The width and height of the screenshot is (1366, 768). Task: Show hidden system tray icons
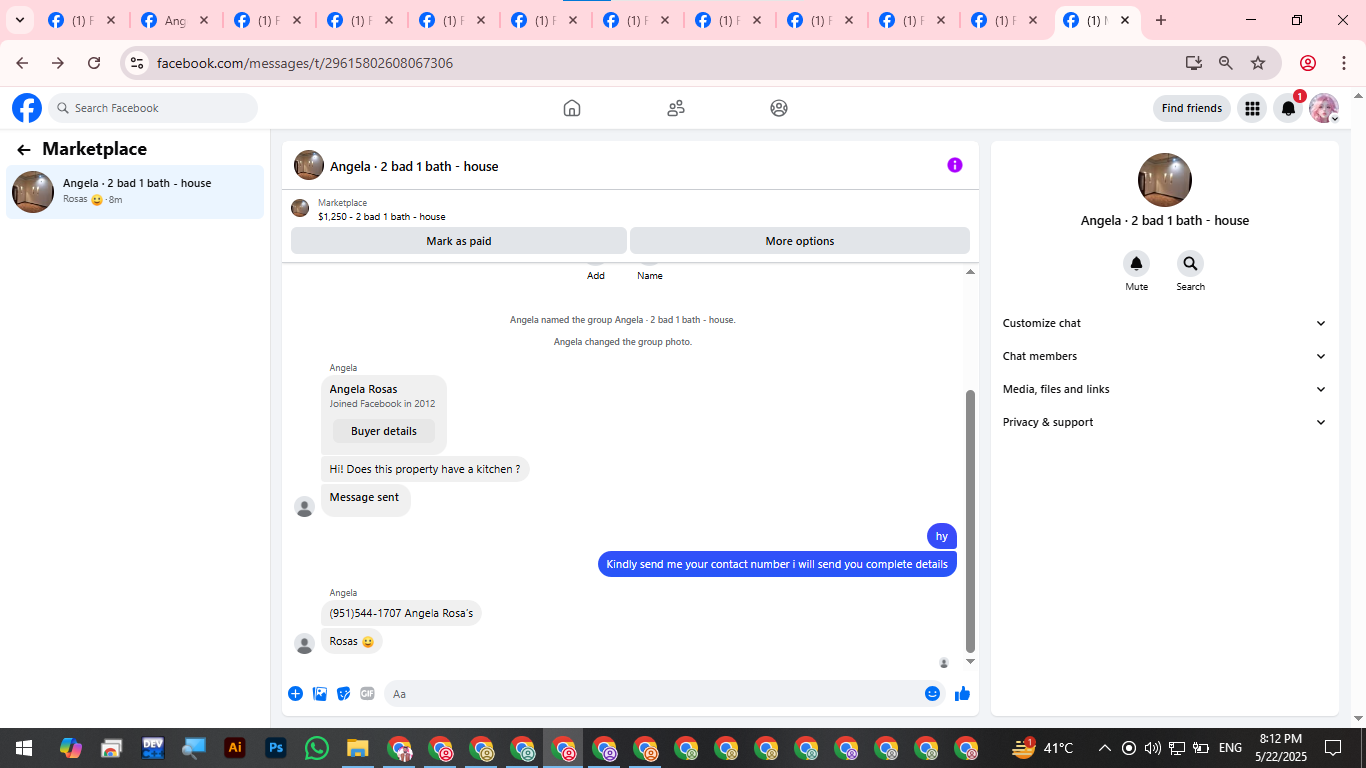(x=1105, y=747)
